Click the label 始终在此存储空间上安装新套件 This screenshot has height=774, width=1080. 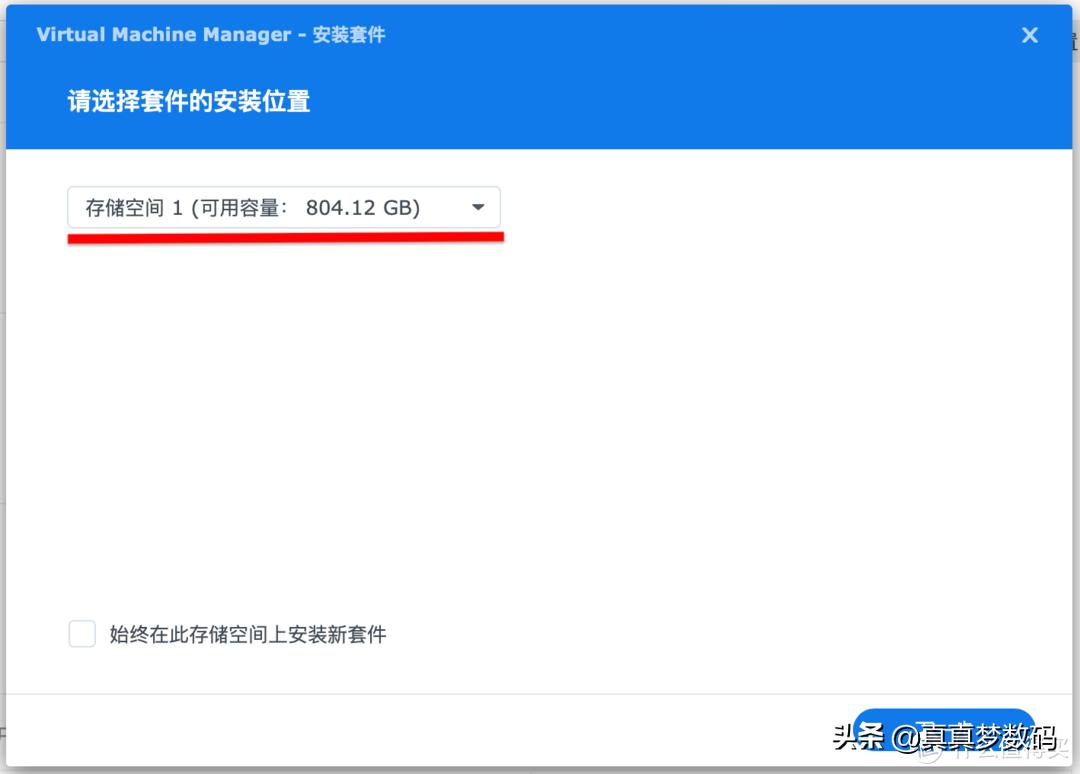pos(250,634)
